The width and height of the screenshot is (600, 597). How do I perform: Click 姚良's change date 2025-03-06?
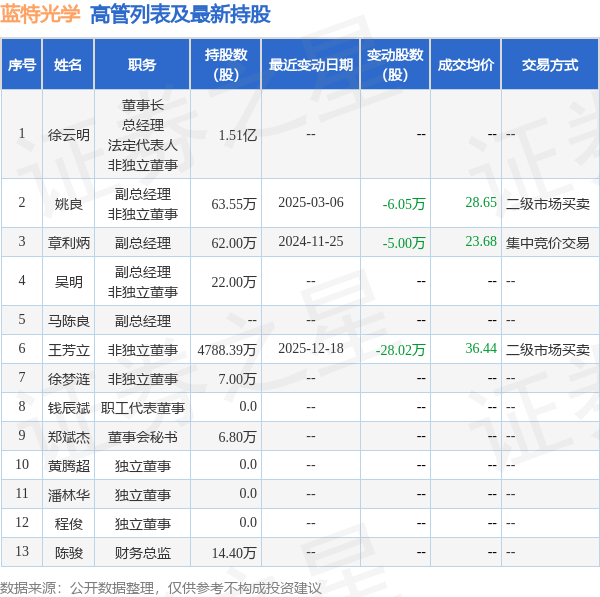click(310, 203)
